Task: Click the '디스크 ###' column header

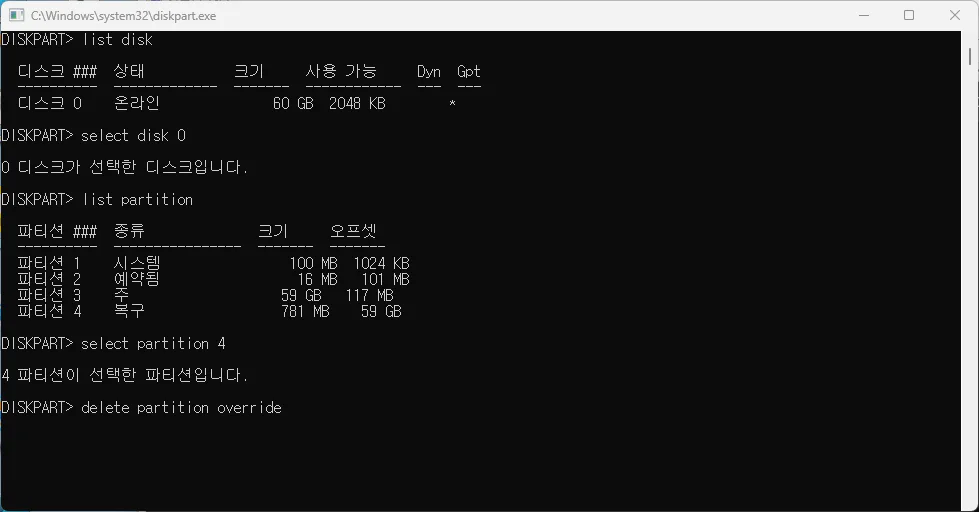Action: pyautogui.click(x=57, y=71)
